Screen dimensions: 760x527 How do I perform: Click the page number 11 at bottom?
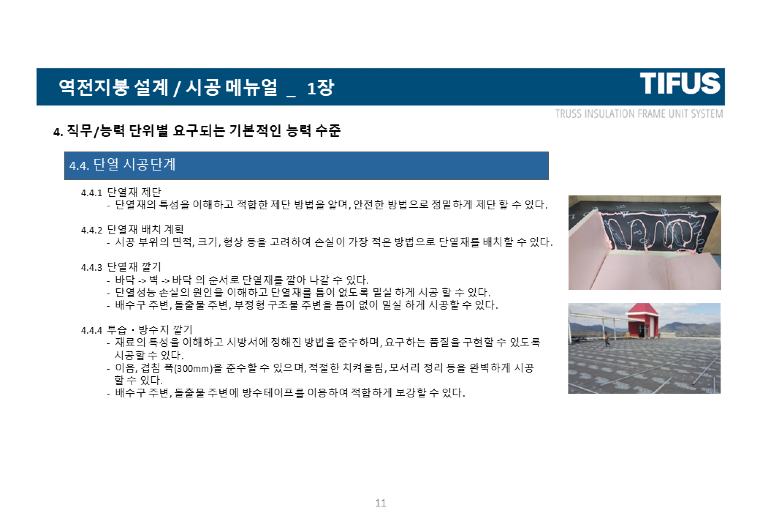(x=380, y=502)
